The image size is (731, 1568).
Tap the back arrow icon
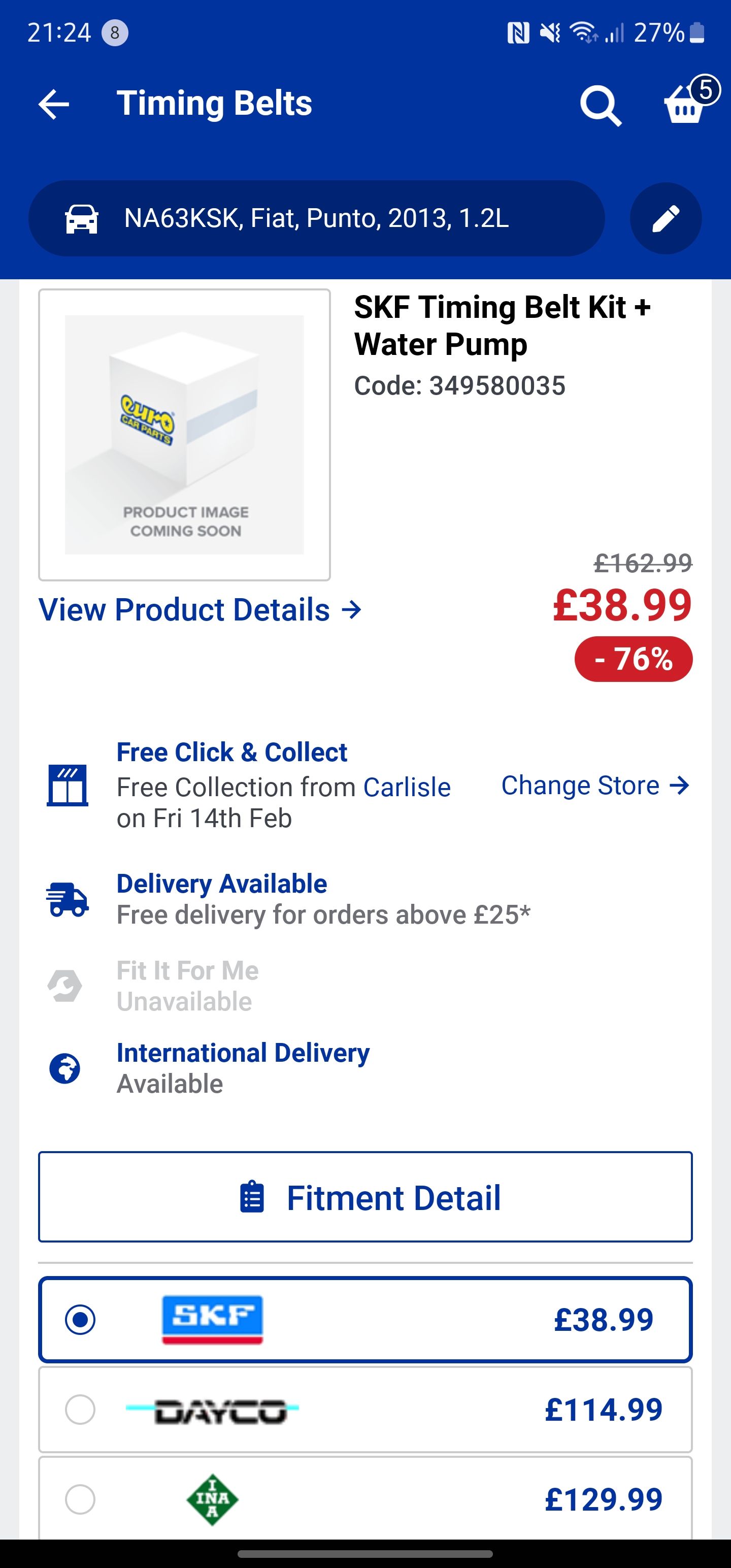(x=54, y=104)
